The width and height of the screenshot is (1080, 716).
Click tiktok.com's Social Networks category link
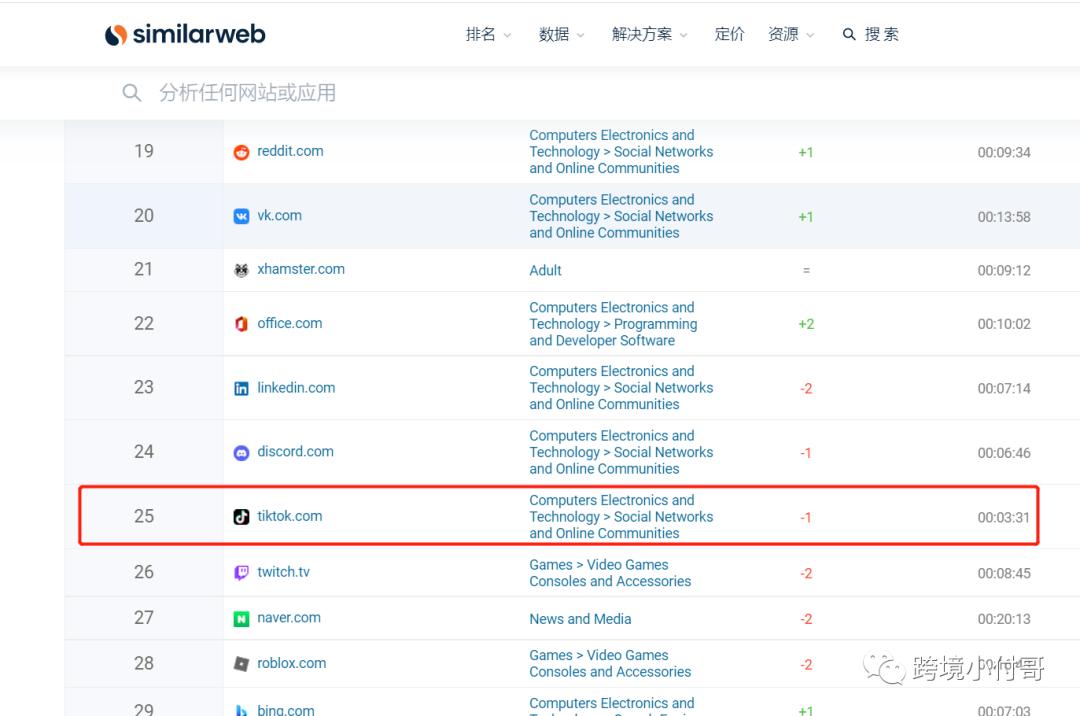(x=621, y=516)
